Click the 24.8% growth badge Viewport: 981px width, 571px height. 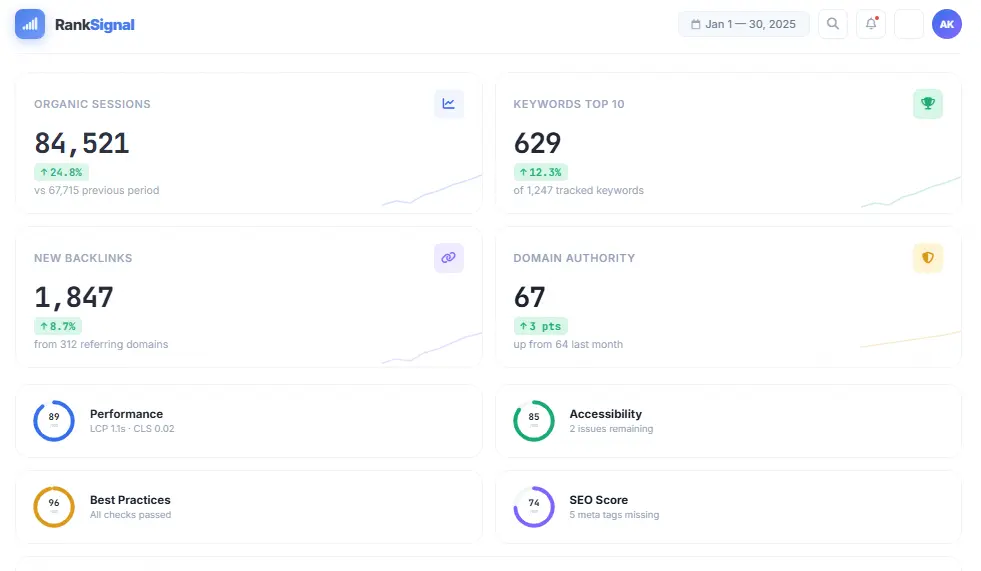tap(61, 172)
